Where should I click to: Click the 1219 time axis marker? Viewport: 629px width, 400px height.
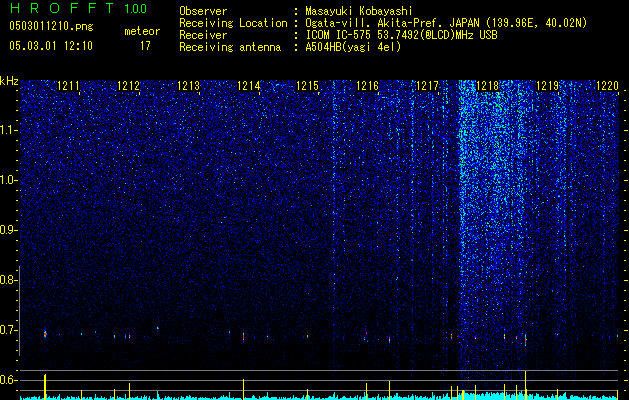click(x=548, y=86)
